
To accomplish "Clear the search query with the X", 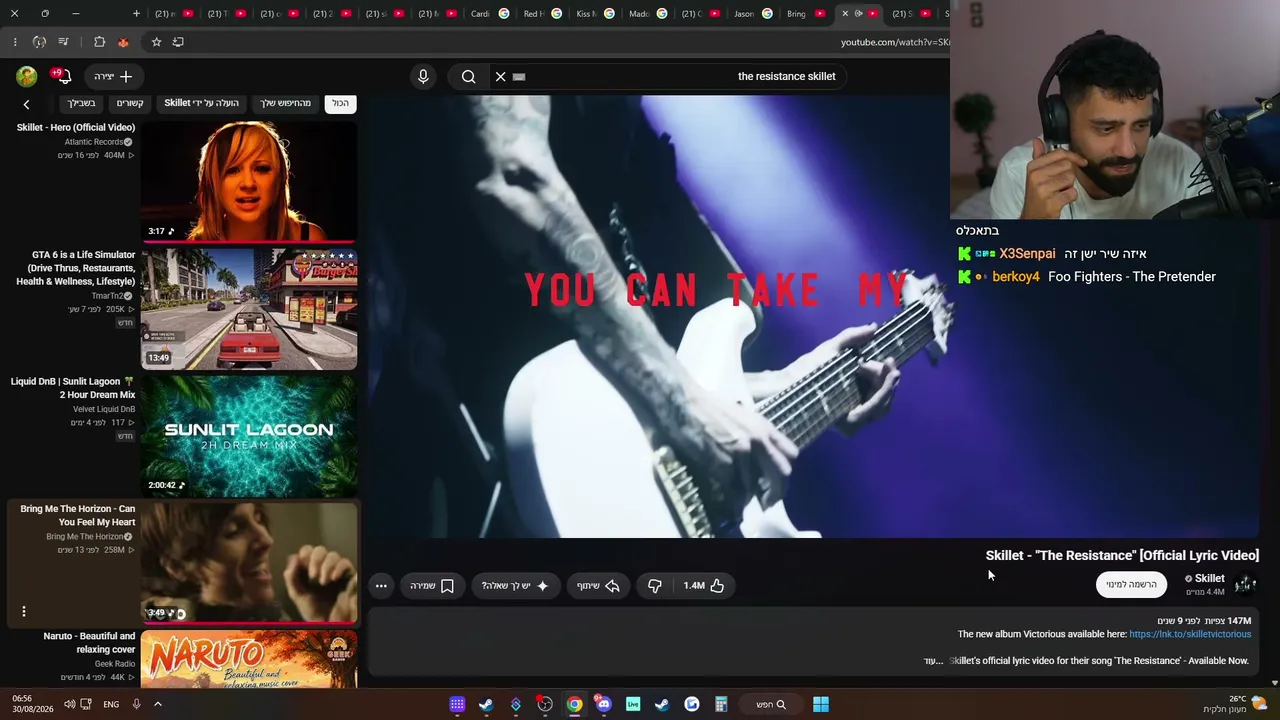I will (501, 76).
